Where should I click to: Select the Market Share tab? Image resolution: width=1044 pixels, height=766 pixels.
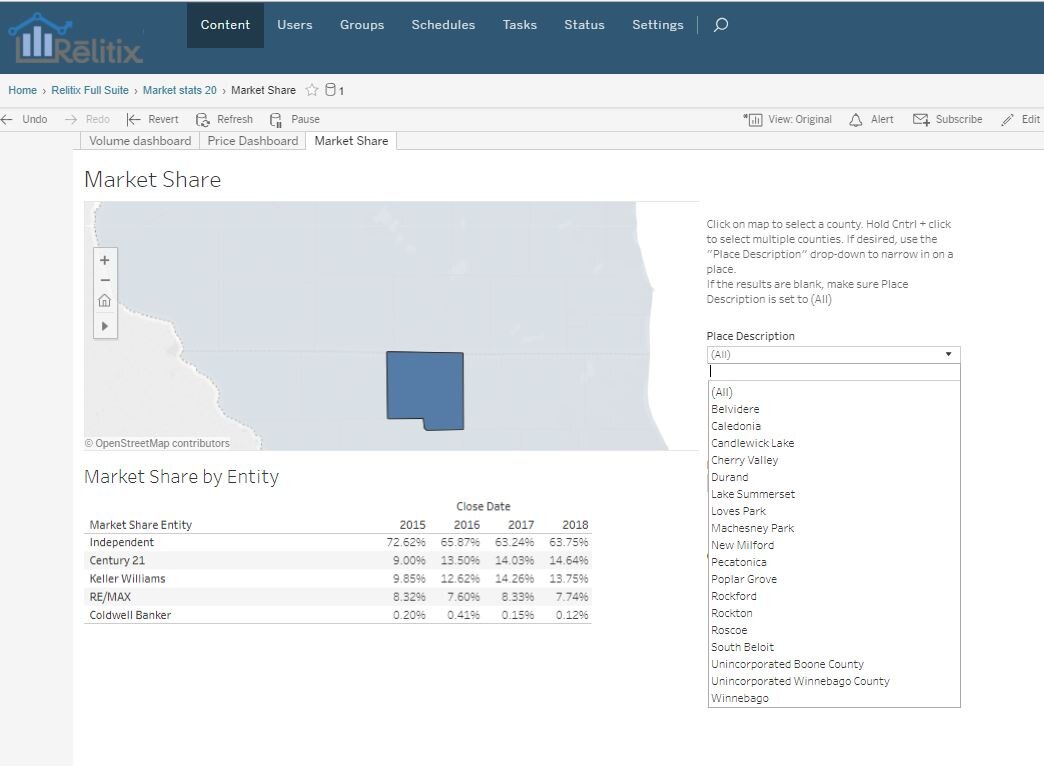(351, 141)
